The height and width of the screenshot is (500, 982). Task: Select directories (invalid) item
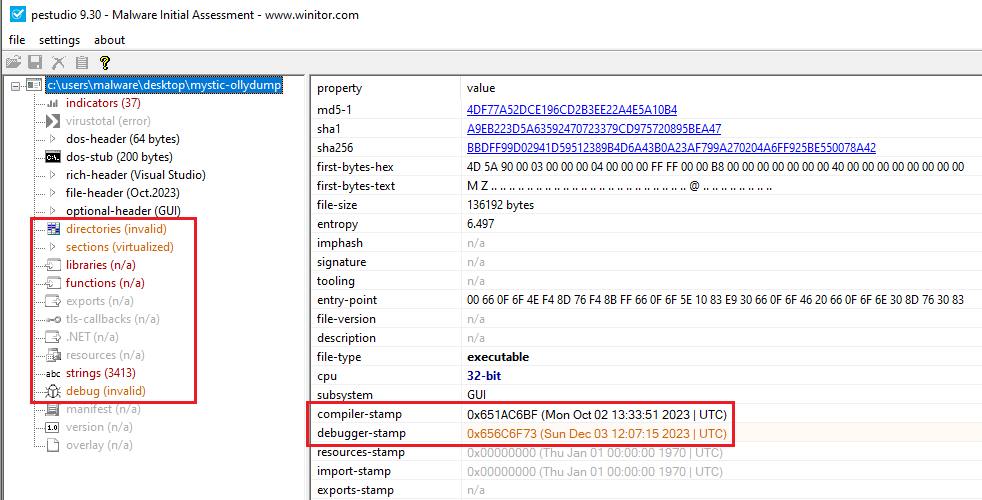click(116, 229)
